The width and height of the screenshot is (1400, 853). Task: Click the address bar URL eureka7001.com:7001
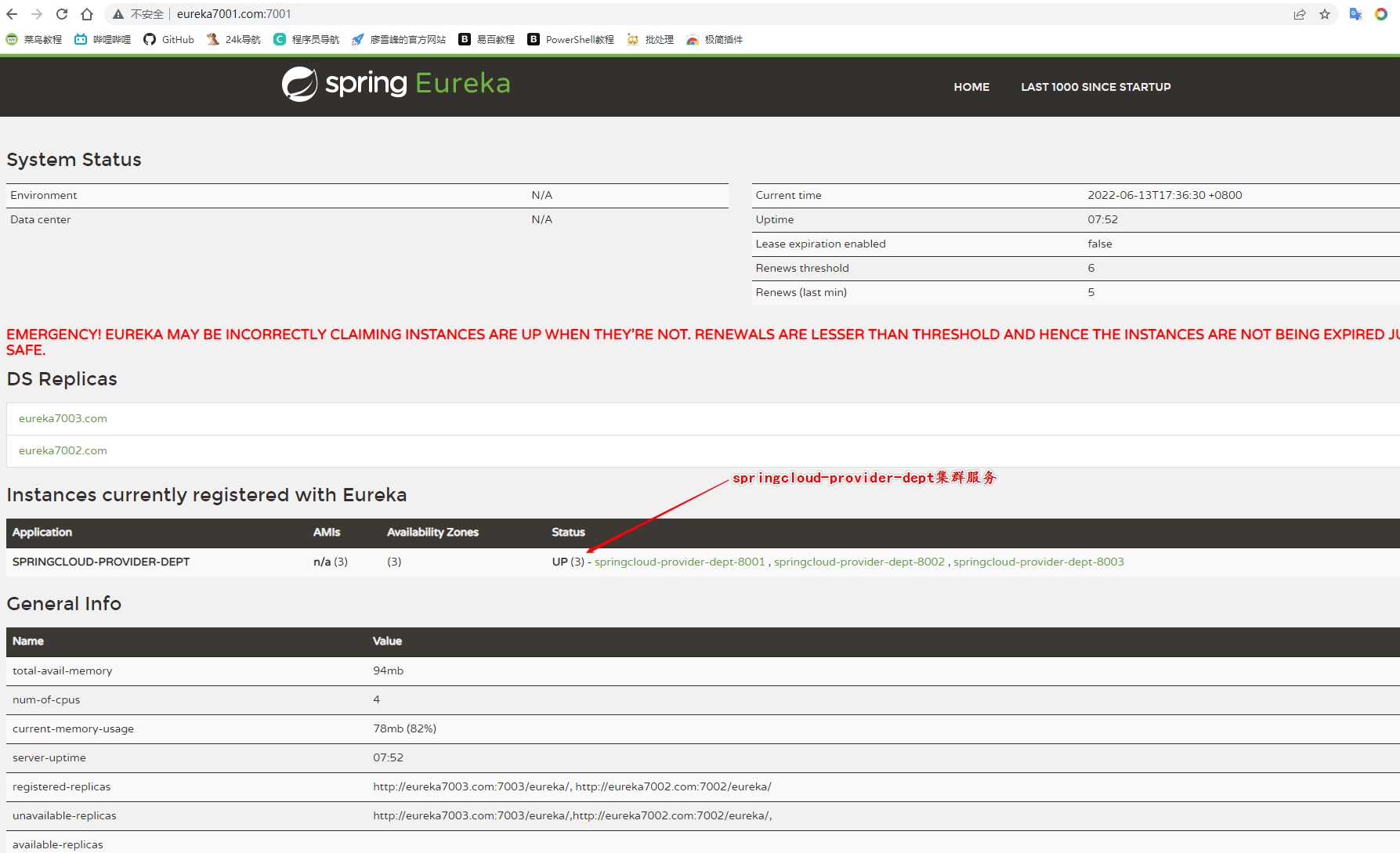pyautogui.click(x=233, y=14)
